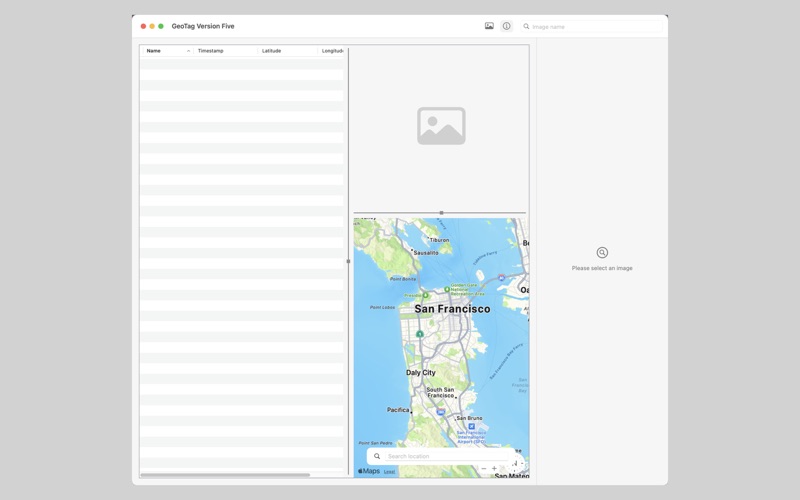Screen dimensions: 800x500
Task: Click the magnifier icon in Image name search
Action: click(526, 27)
